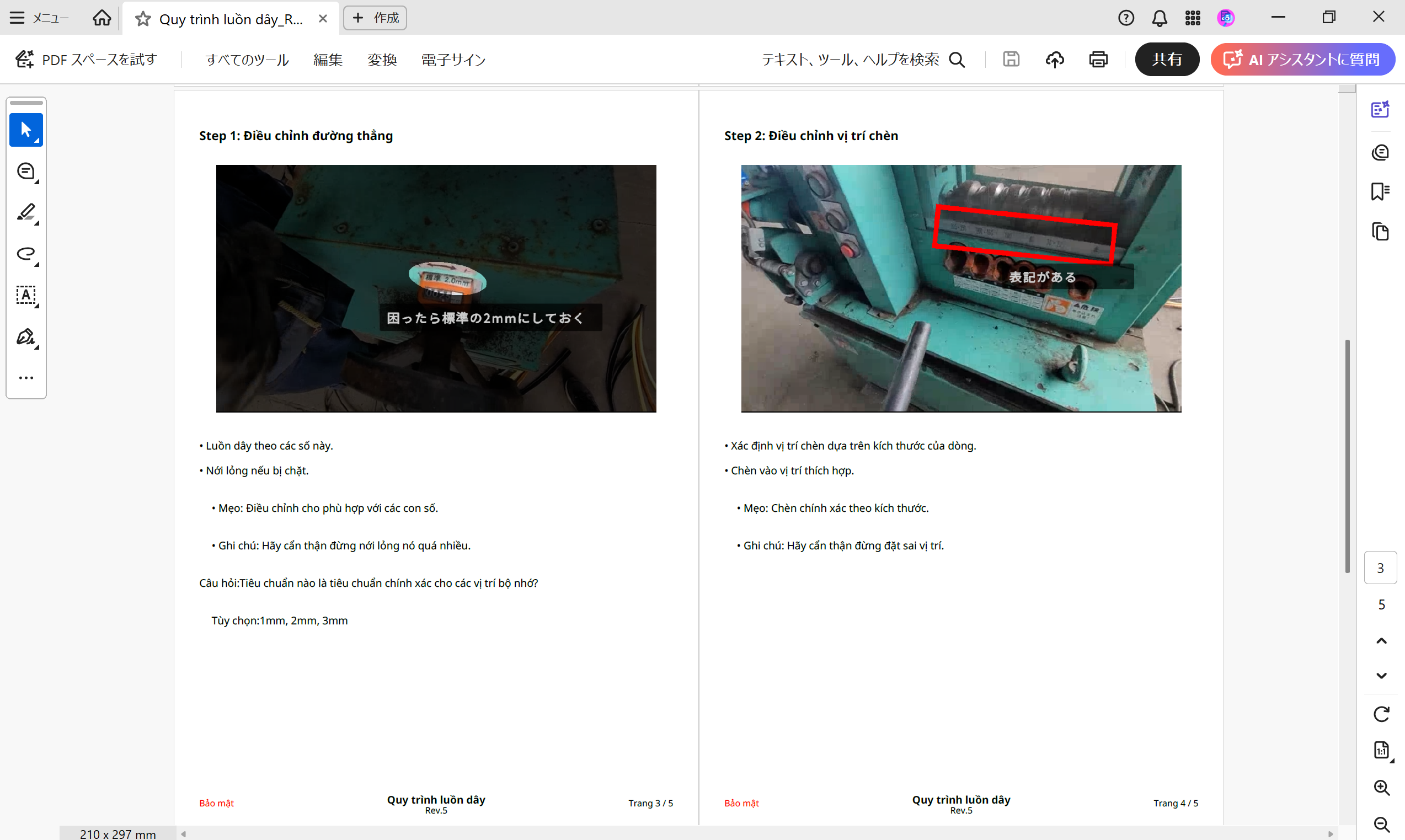Open the comment tool in left toolbar
The height and width of the screenshot is (840, 1405).
(26, 172)
